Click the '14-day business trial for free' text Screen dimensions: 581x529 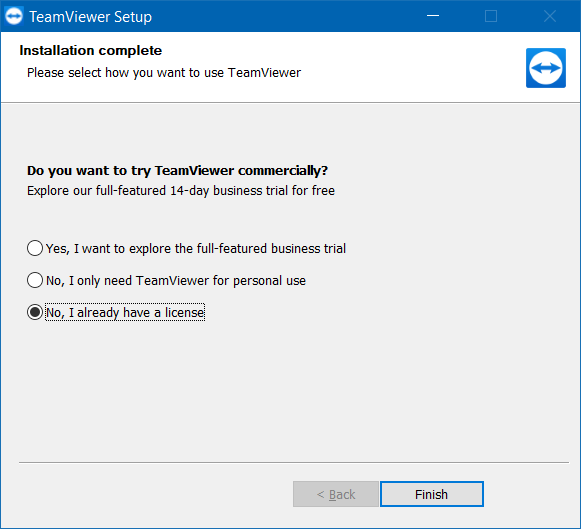point(252,190)
